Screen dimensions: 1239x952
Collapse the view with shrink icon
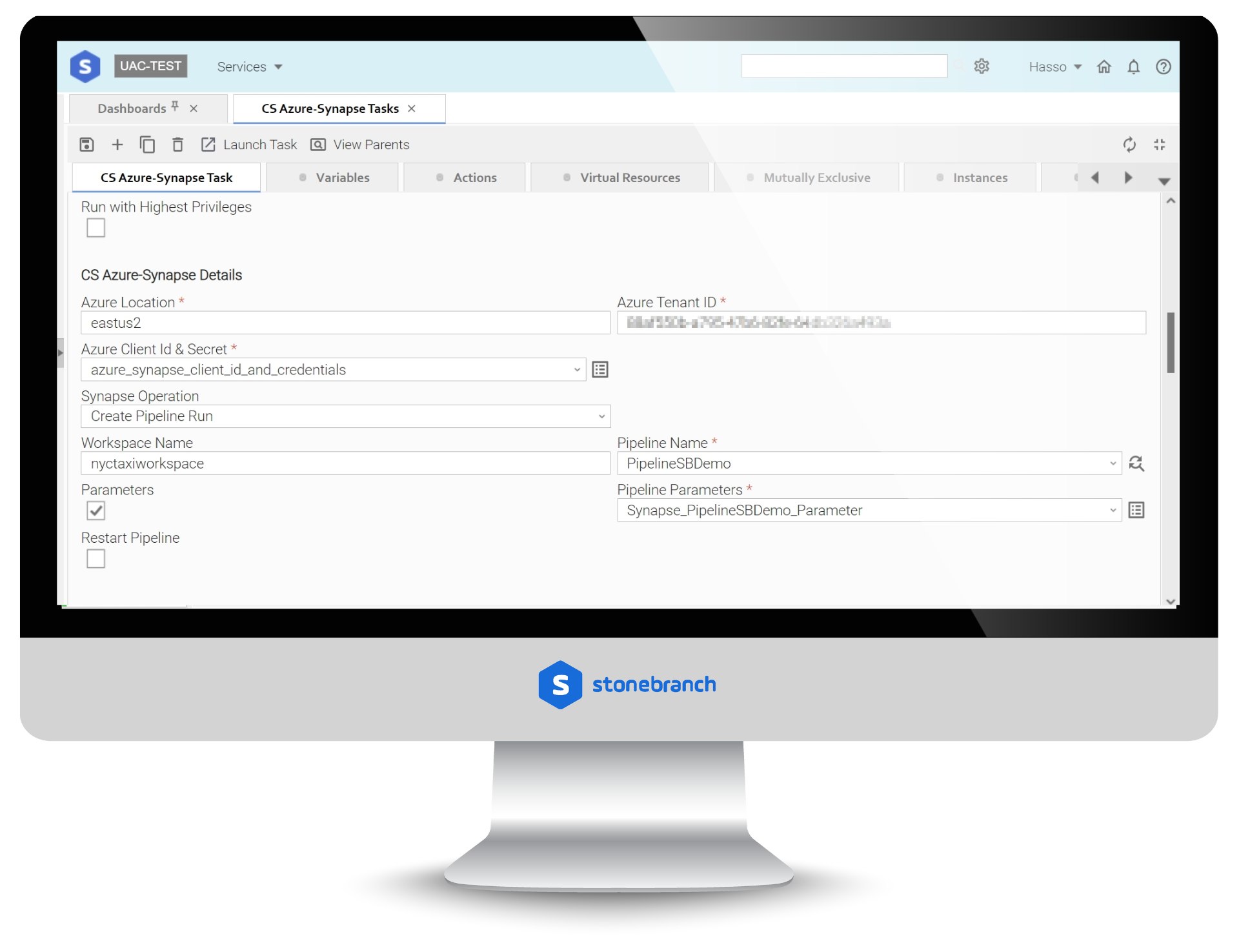[x=1160, y=145]
